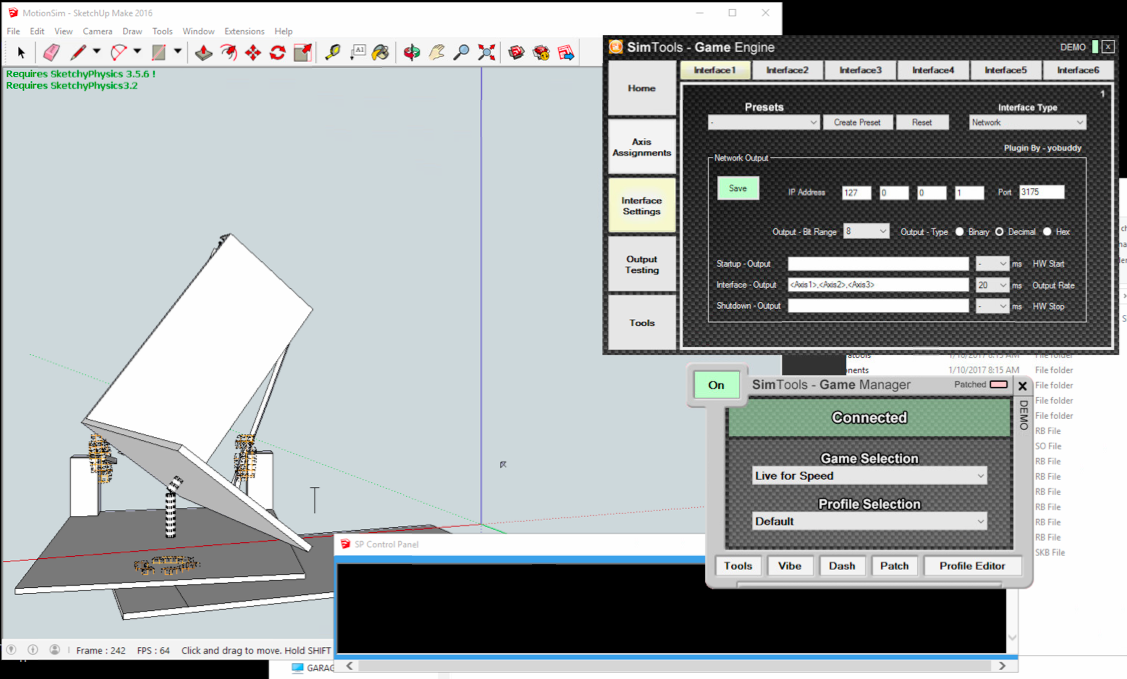Open the Arc tool options arrow
The image size is (1127, 679).
pyautogui.click(x=137, y=52)
